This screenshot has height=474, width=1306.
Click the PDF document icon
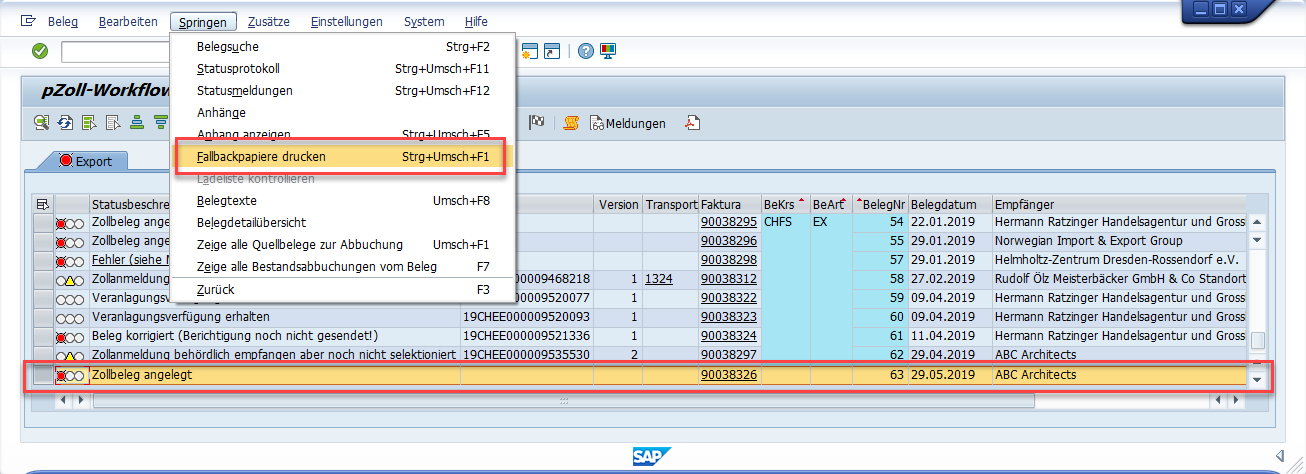pyautogui.click(x=692, y=123)
